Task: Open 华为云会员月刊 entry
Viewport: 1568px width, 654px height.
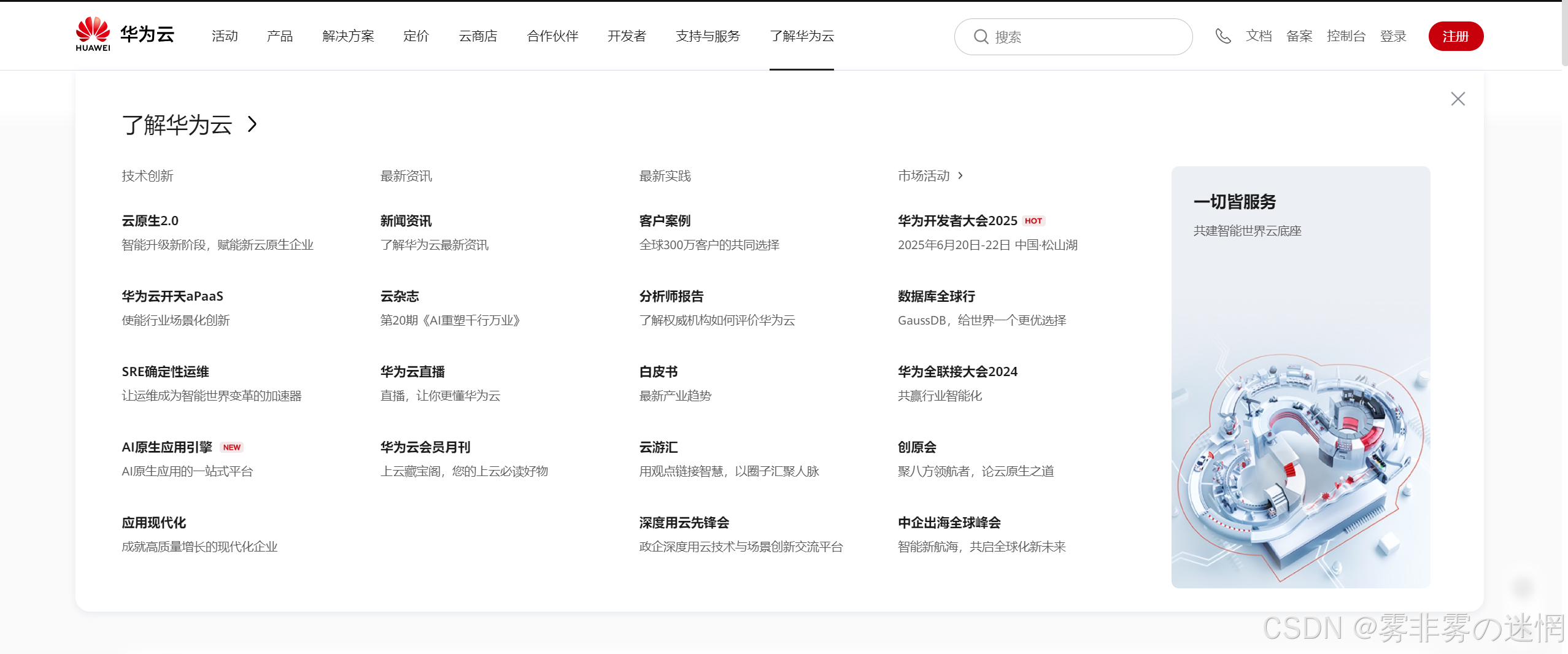Action: 425,447
